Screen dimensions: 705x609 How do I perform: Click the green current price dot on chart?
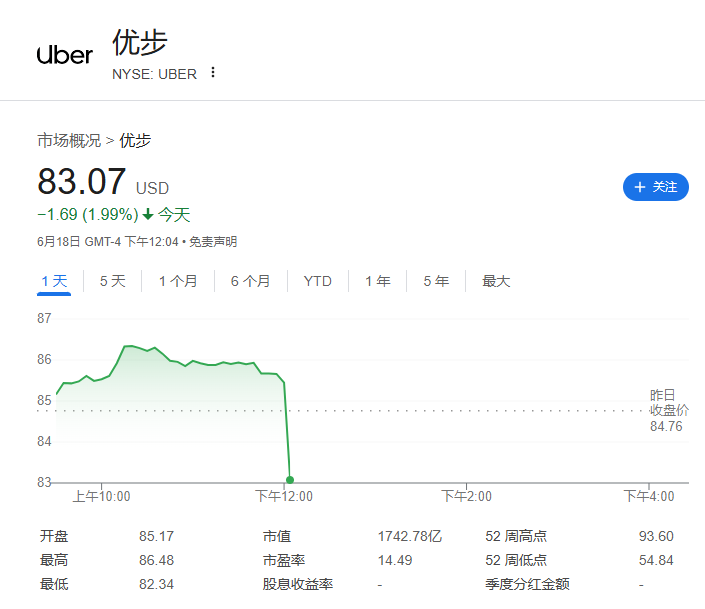tap(290, 480)
